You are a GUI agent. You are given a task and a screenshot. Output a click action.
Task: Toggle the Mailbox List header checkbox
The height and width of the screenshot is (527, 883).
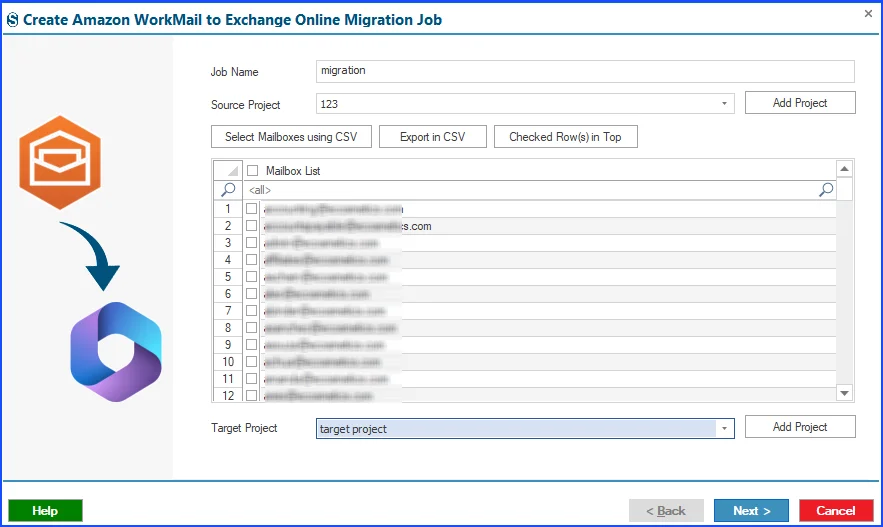click(x=253, y=171)
